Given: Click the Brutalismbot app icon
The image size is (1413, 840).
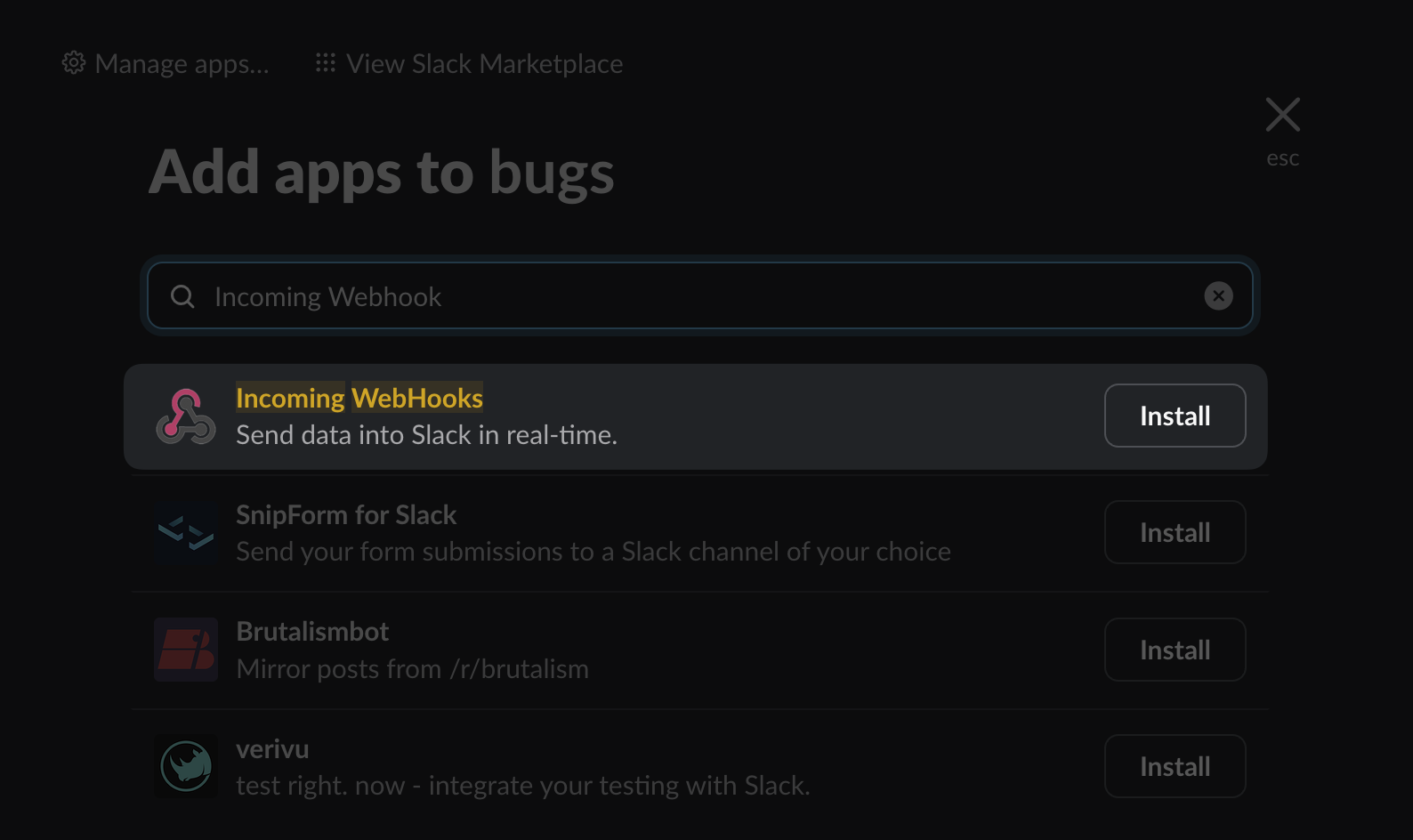Looking at the screenshot, I should (186, 650).
